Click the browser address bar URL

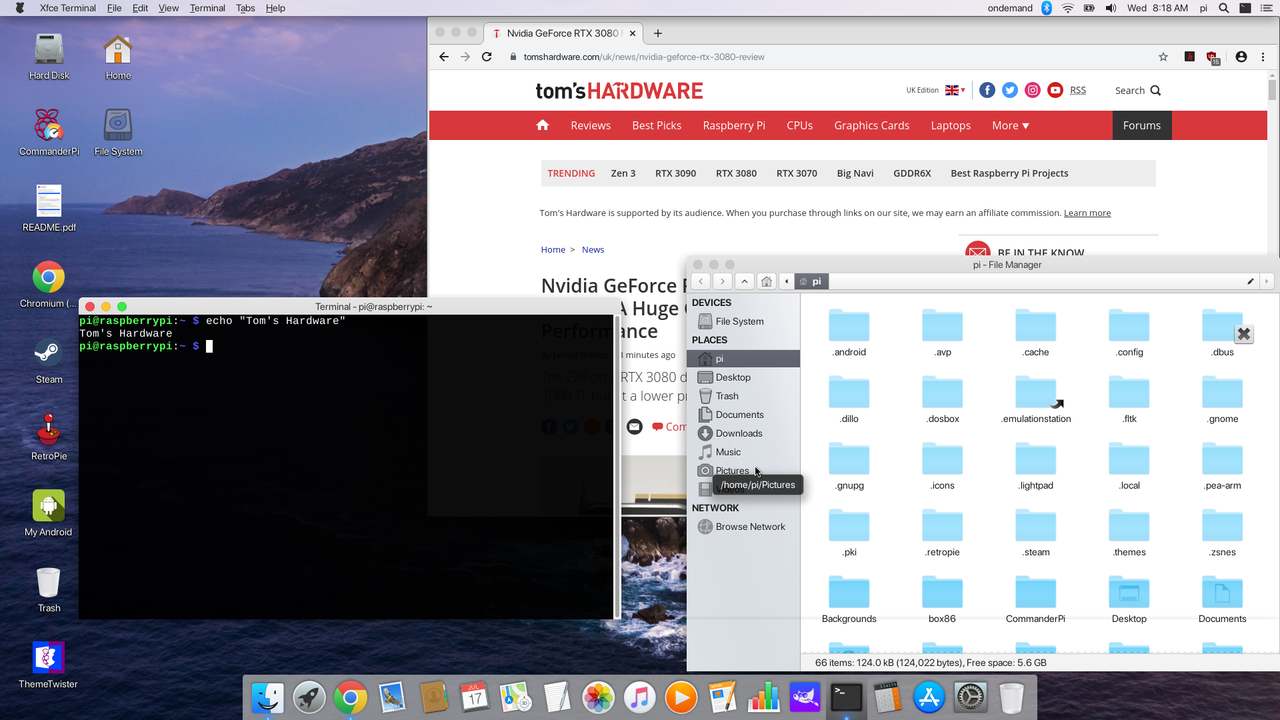pos(644,57)
